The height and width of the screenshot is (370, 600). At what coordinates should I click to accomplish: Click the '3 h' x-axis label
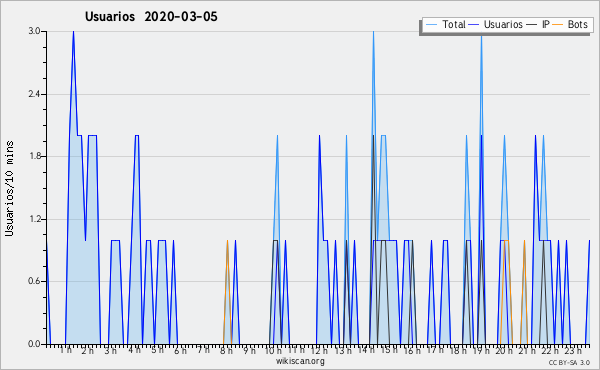pos(111,351)
